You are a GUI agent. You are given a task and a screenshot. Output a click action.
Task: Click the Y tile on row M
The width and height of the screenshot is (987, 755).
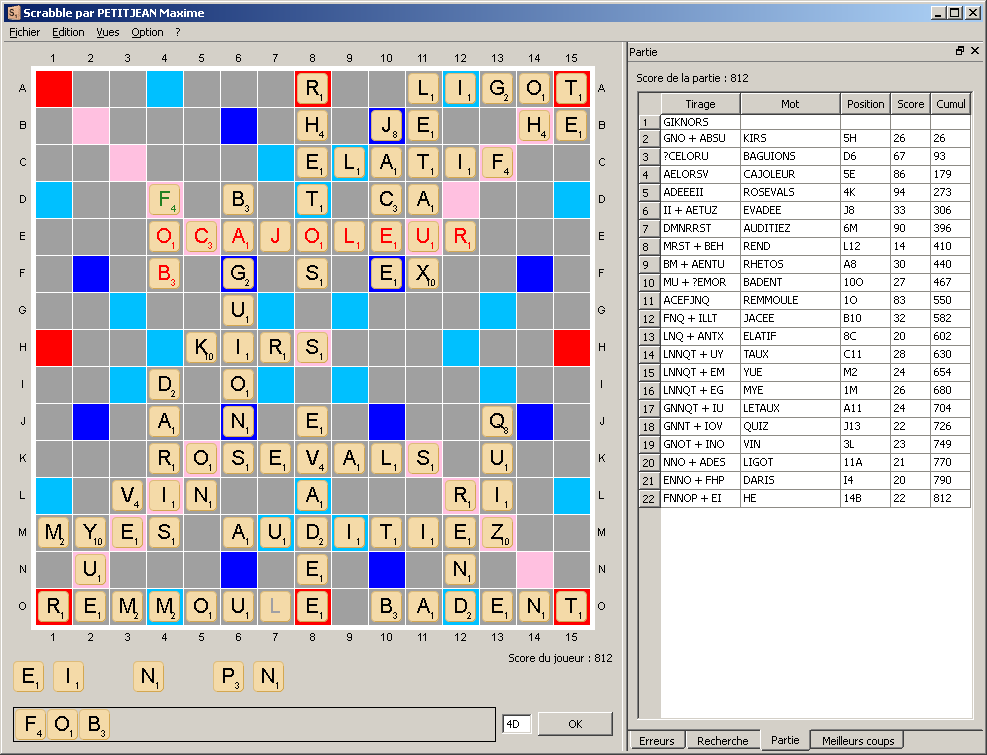91,532
